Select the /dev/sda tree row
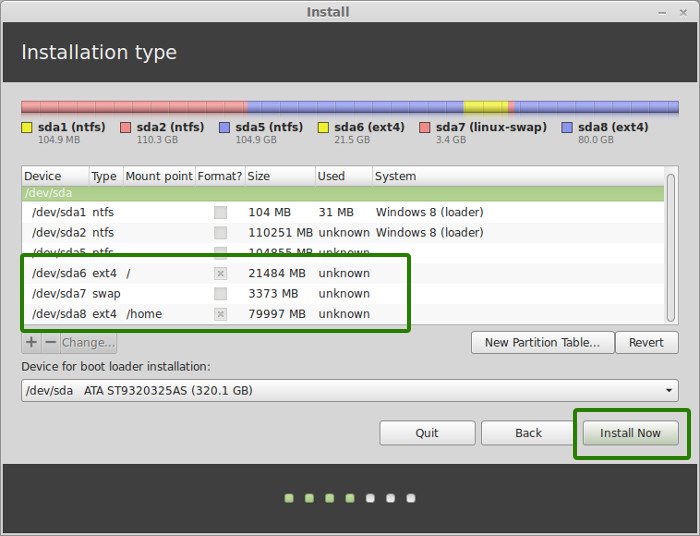The width and height of the screenshot is (700, 536). coord(349,193)
